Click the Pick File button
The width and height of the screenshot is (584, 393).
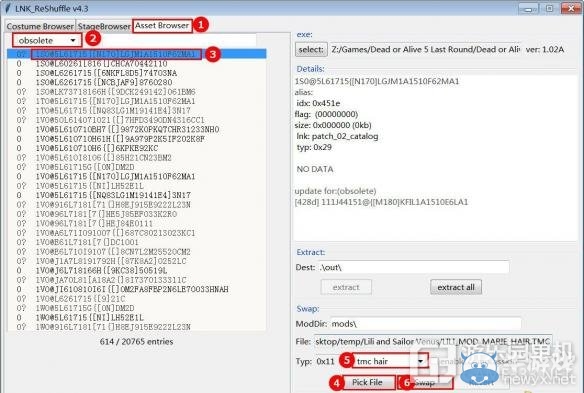367,383
